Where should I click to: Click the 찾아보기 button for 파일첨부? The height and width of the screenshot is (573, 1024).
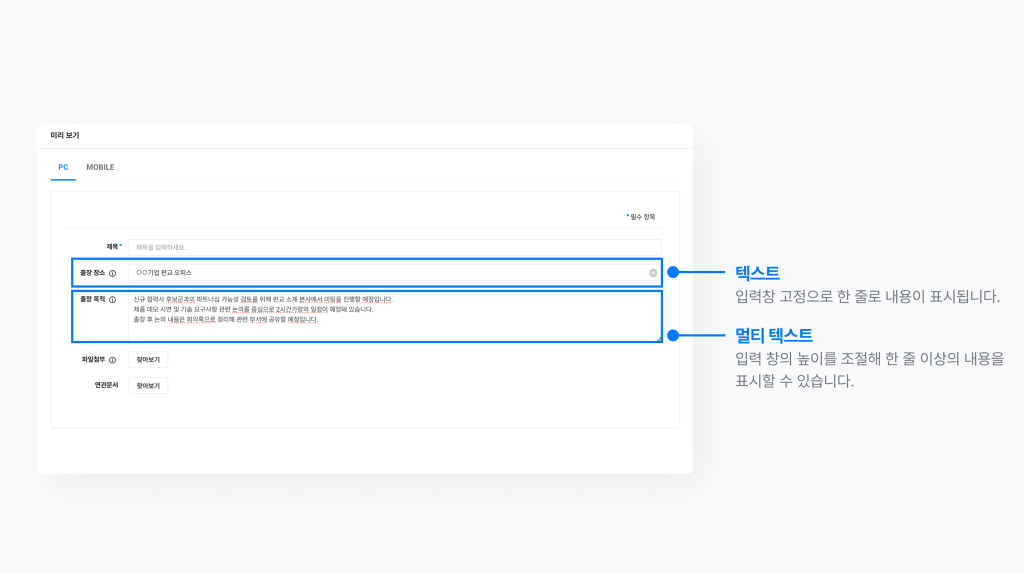tap(148, 360)
